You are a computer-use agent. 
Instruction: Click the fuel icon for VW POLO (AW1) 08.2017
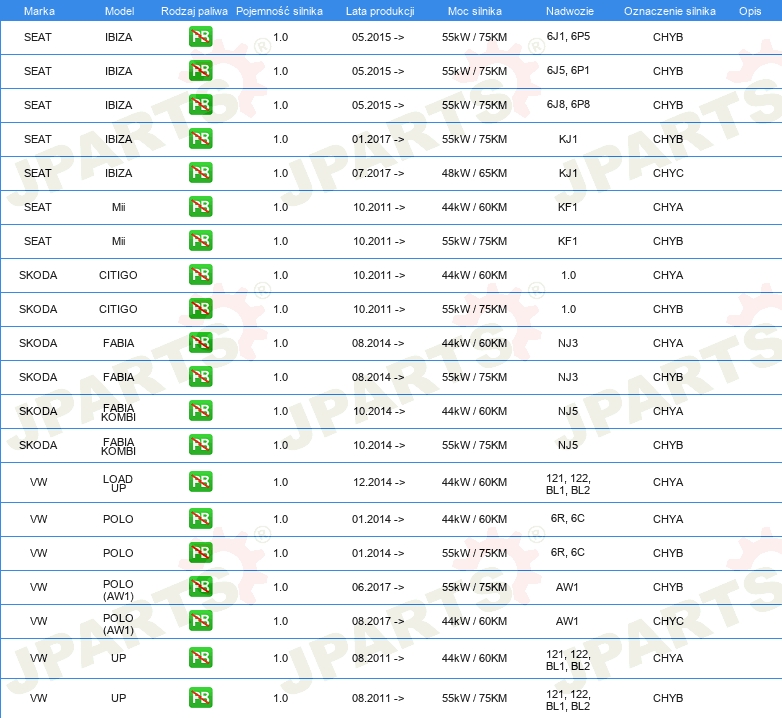200,621
